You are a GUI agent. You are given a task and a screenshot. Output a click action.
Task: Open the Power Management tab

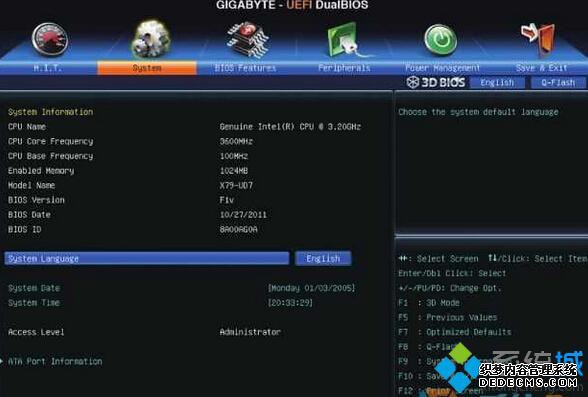pos(442,68)
